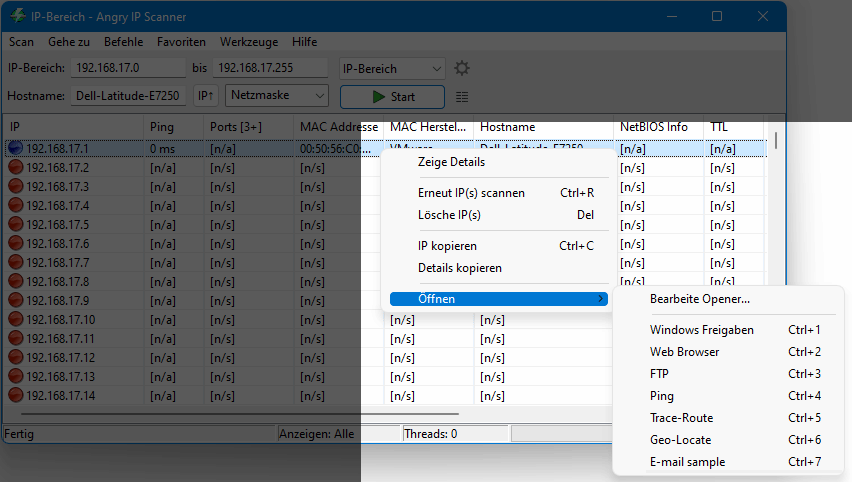Click the fetchers list icon beside Start
The height and width of the screenshot is (482, 852).
462,97
